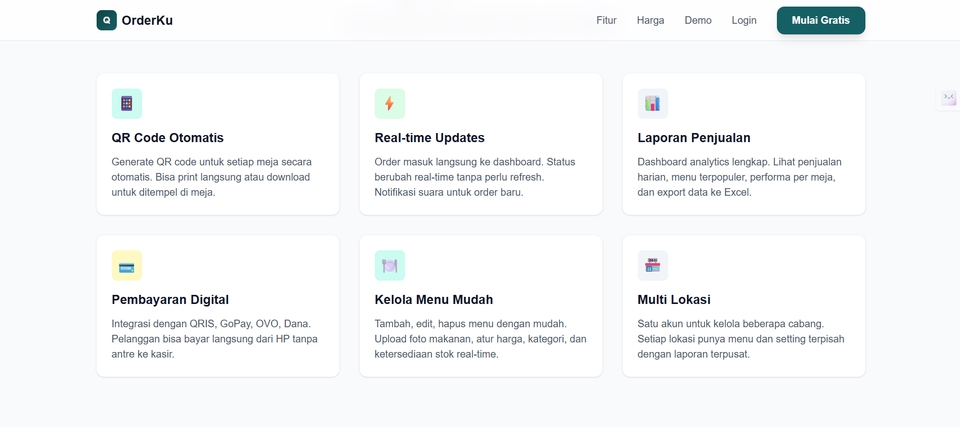Image resolution: width=960 pixels, height=438 pixels.
Task: Click the 'Tambah, edit, hapus menu' description
Action: (481, 339)
